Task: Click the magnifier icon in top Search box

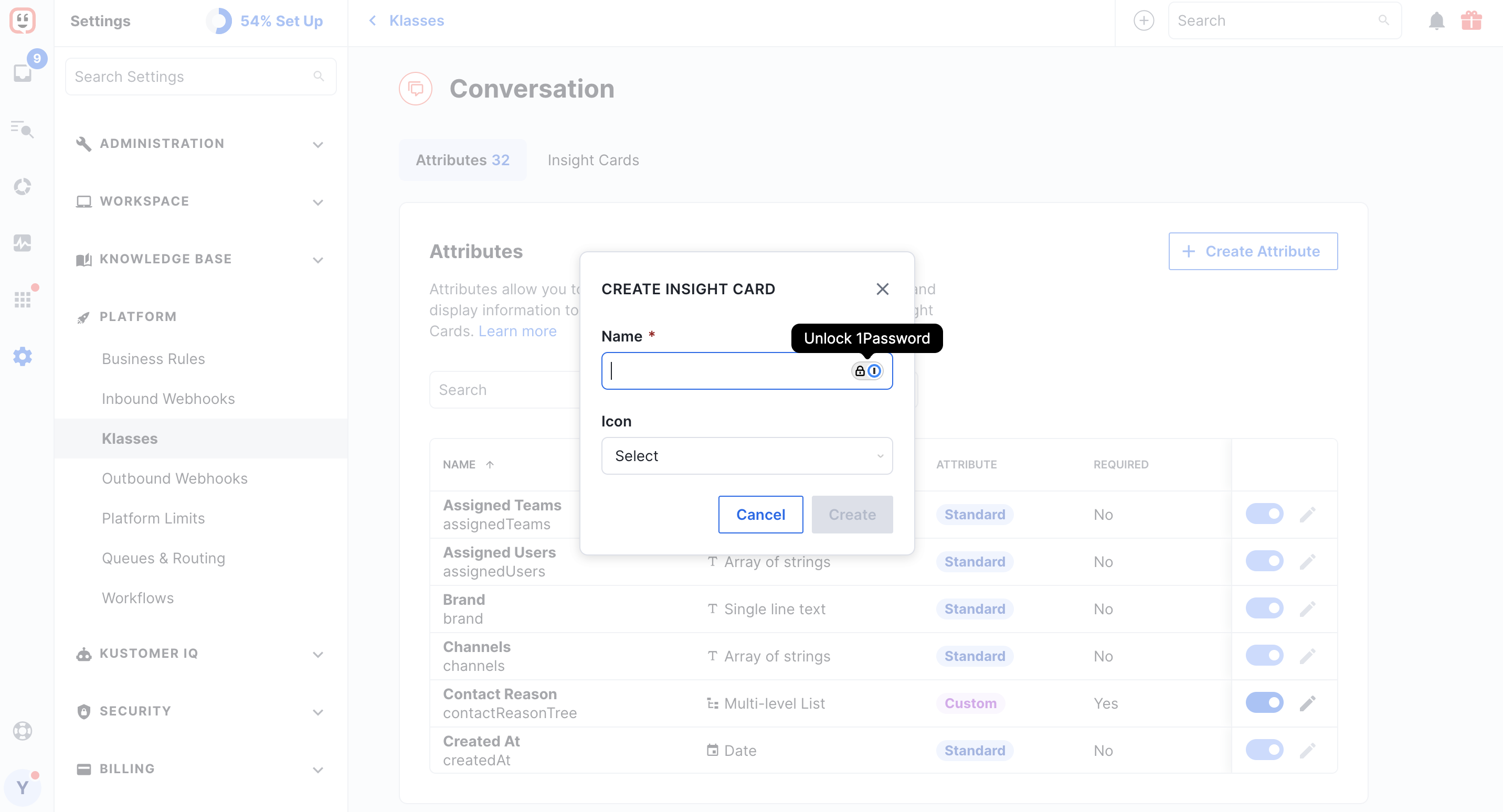Action: [x=1383, y=20]
